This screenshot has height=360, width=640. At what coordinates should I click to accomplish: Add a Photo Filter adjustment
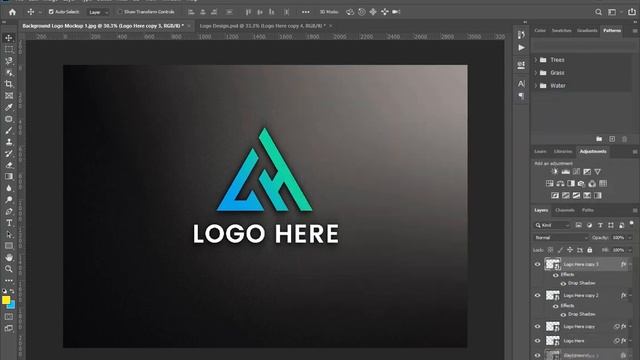581,184
